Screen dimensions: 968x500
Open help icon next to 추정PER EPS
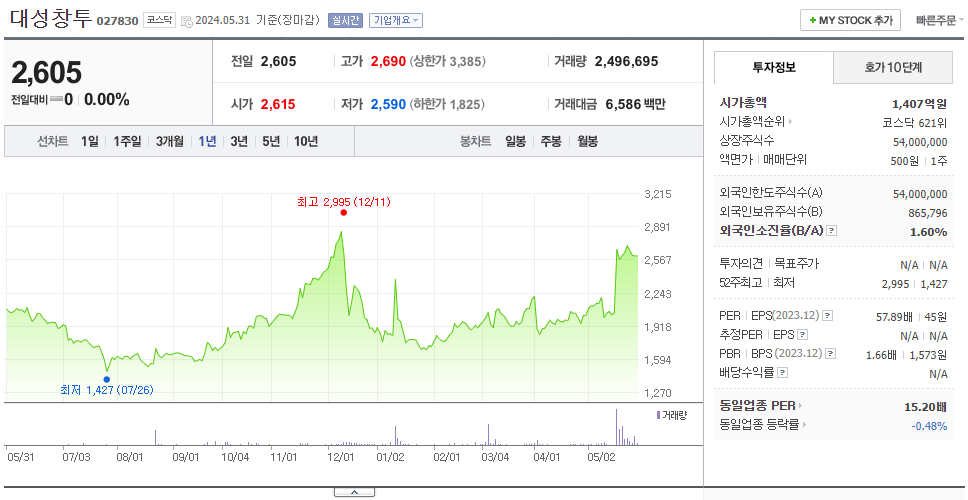point(802,335)
